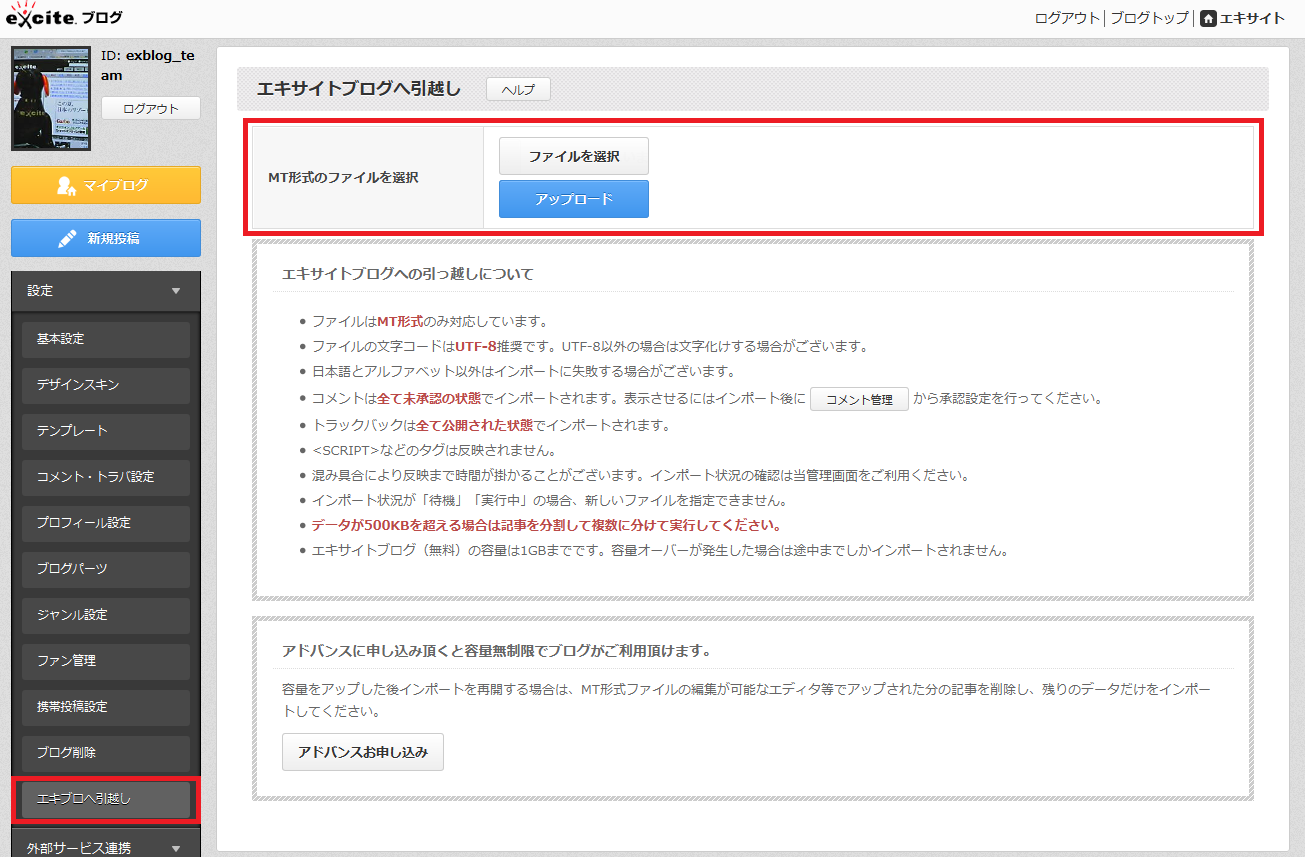Select テンプレート menu item

106,431
